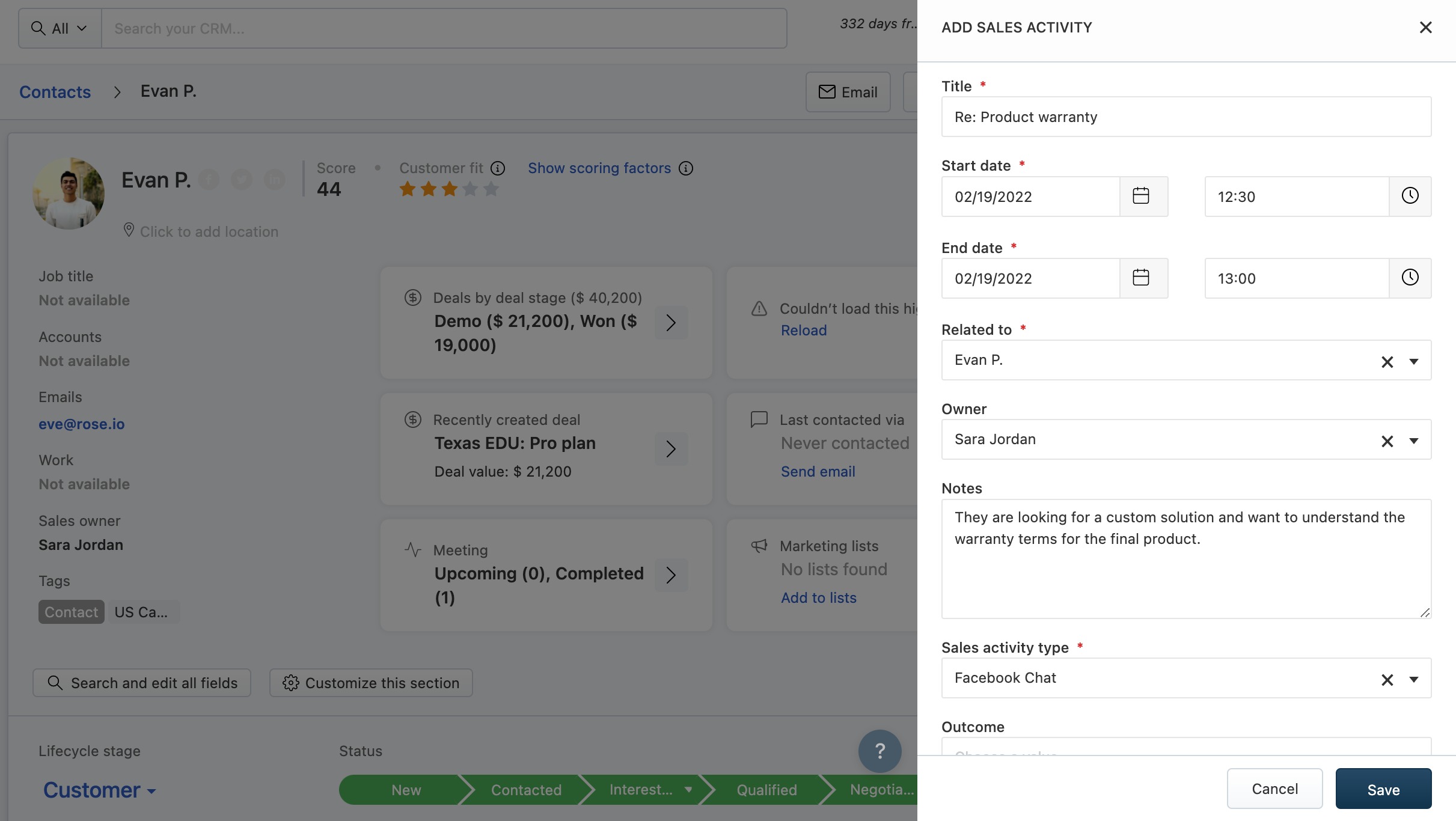
Task: Reload the failed highlight card
Action: [x=803, y=330]
